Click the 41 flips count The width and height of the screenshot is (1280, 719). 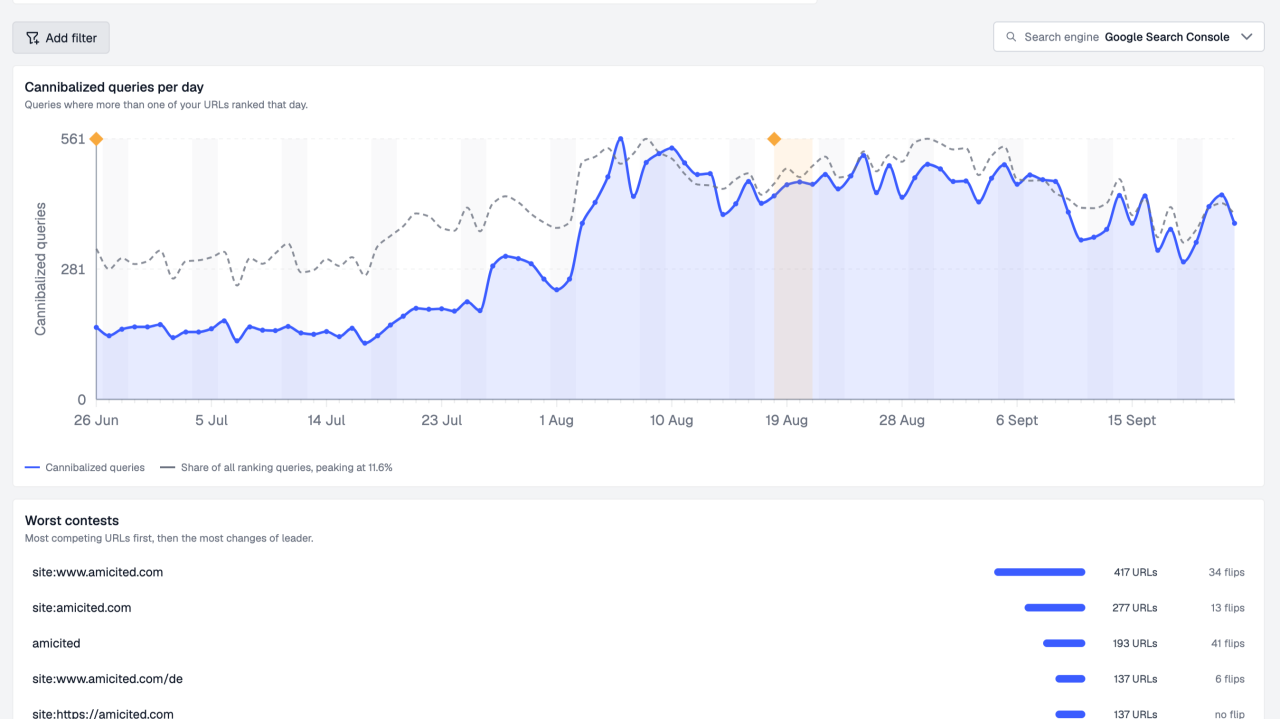point(1226,643)
